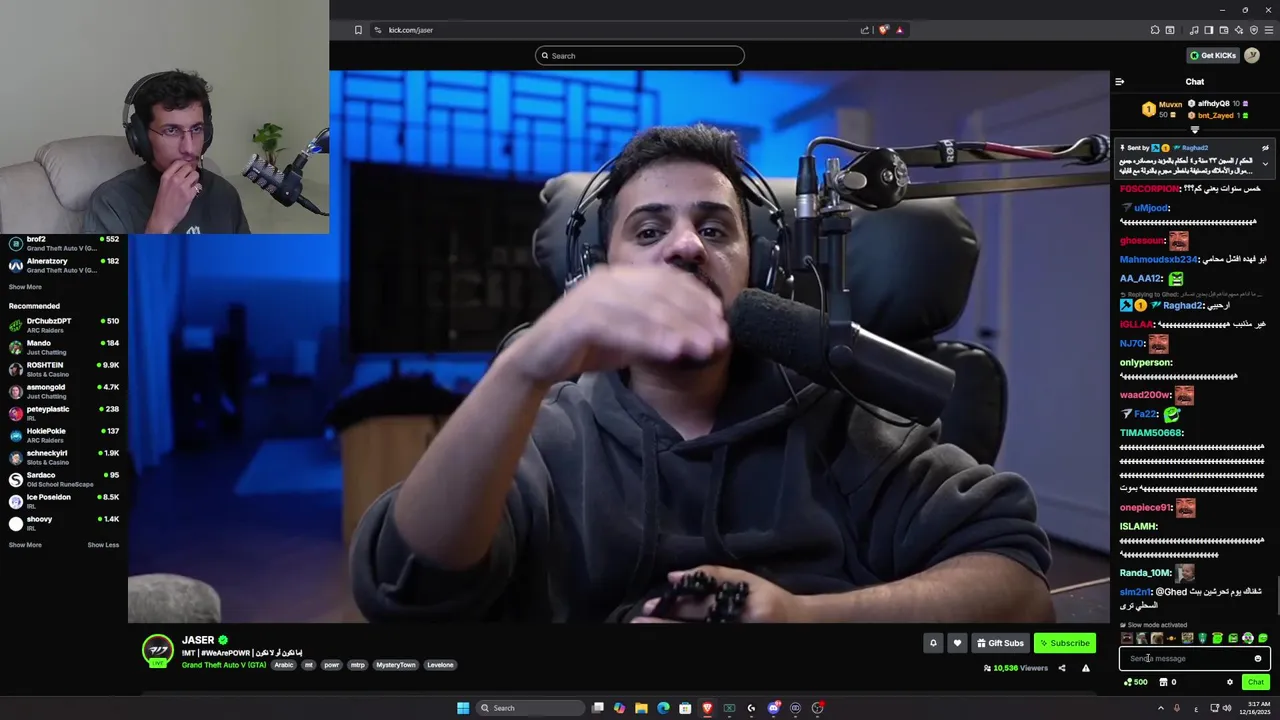This screenshot has width=1280, height=720.
Task: Click Randa_10M username in chat
Action: tap(1145, 573)
